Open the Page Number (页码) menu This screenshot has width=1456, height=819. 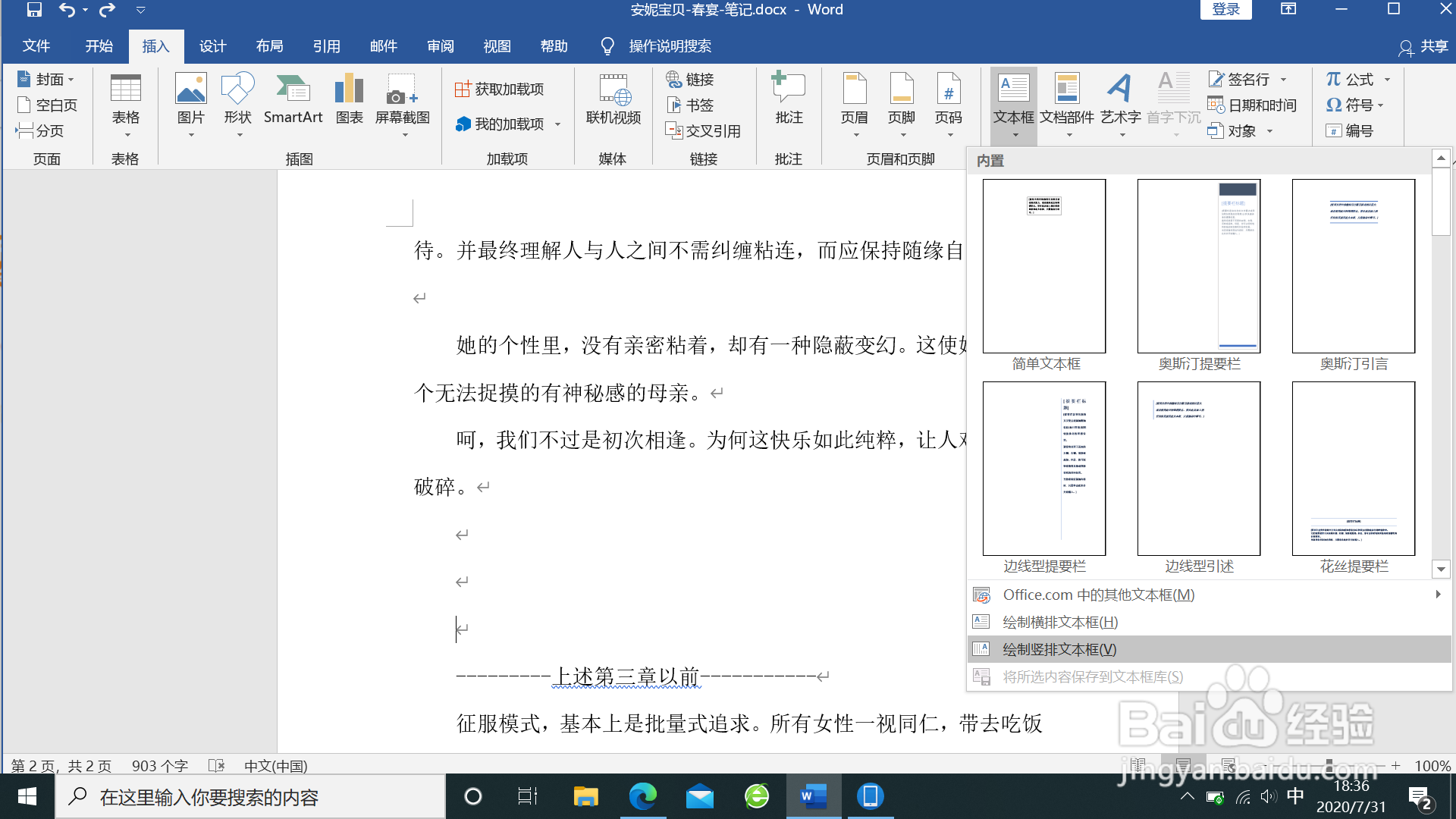(949, 106)
